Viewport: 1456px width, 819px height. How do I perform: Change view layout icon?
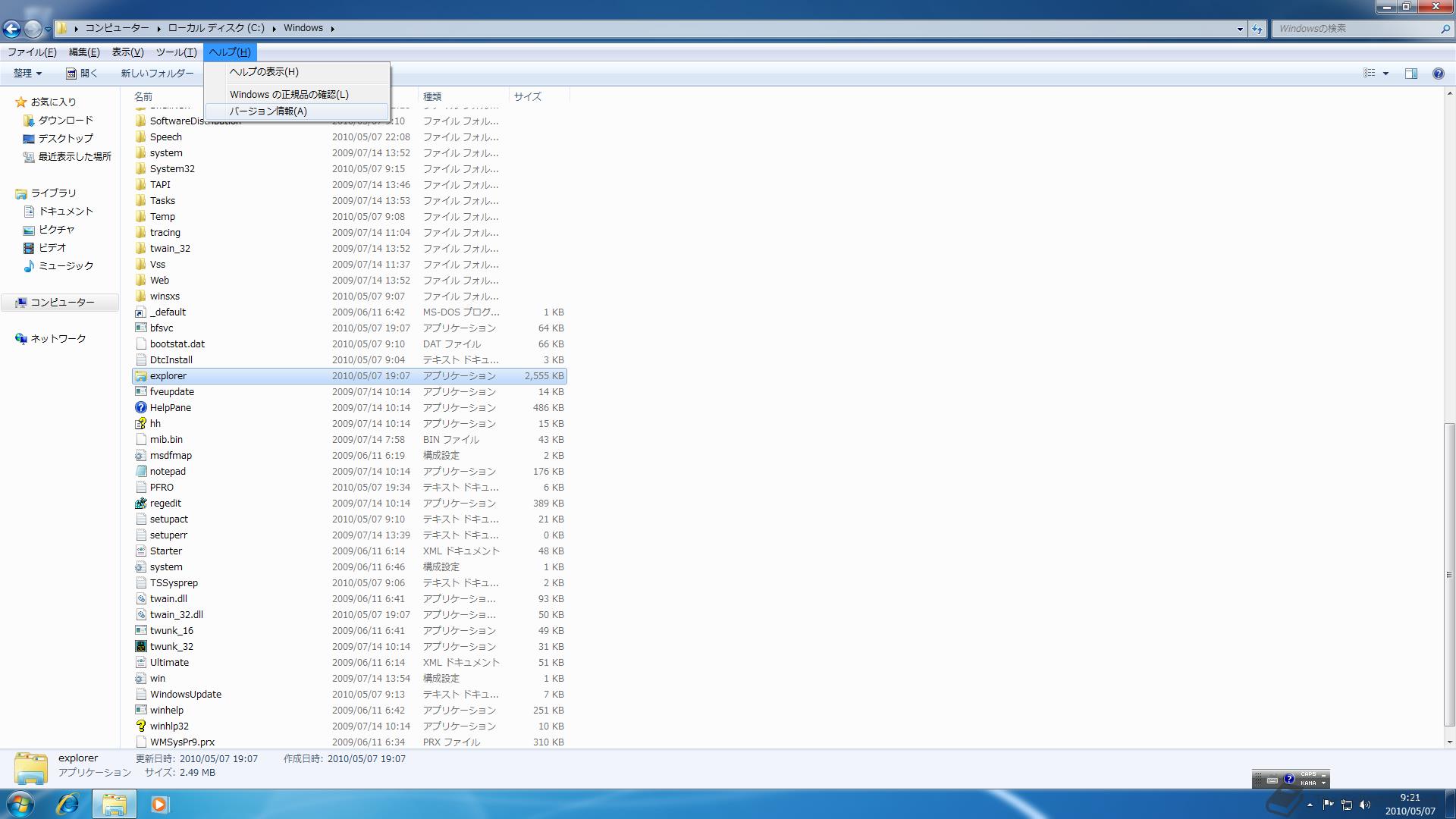(1369, 74)
